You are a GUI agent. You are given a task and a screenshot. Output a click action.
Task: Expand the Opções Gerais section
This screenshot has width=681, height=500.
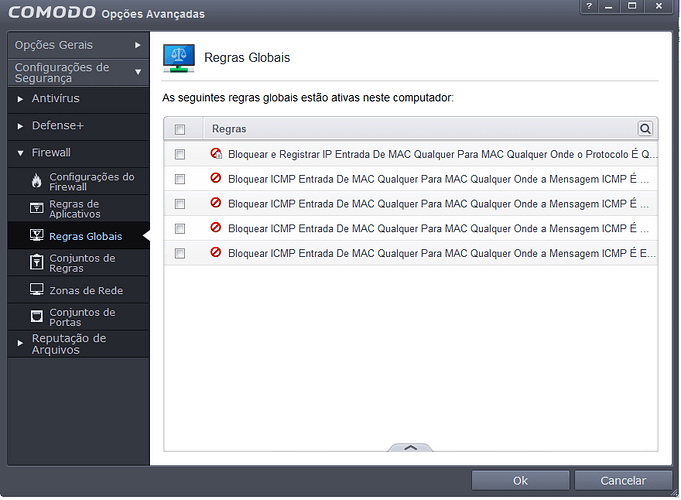(x=79, y=45)
